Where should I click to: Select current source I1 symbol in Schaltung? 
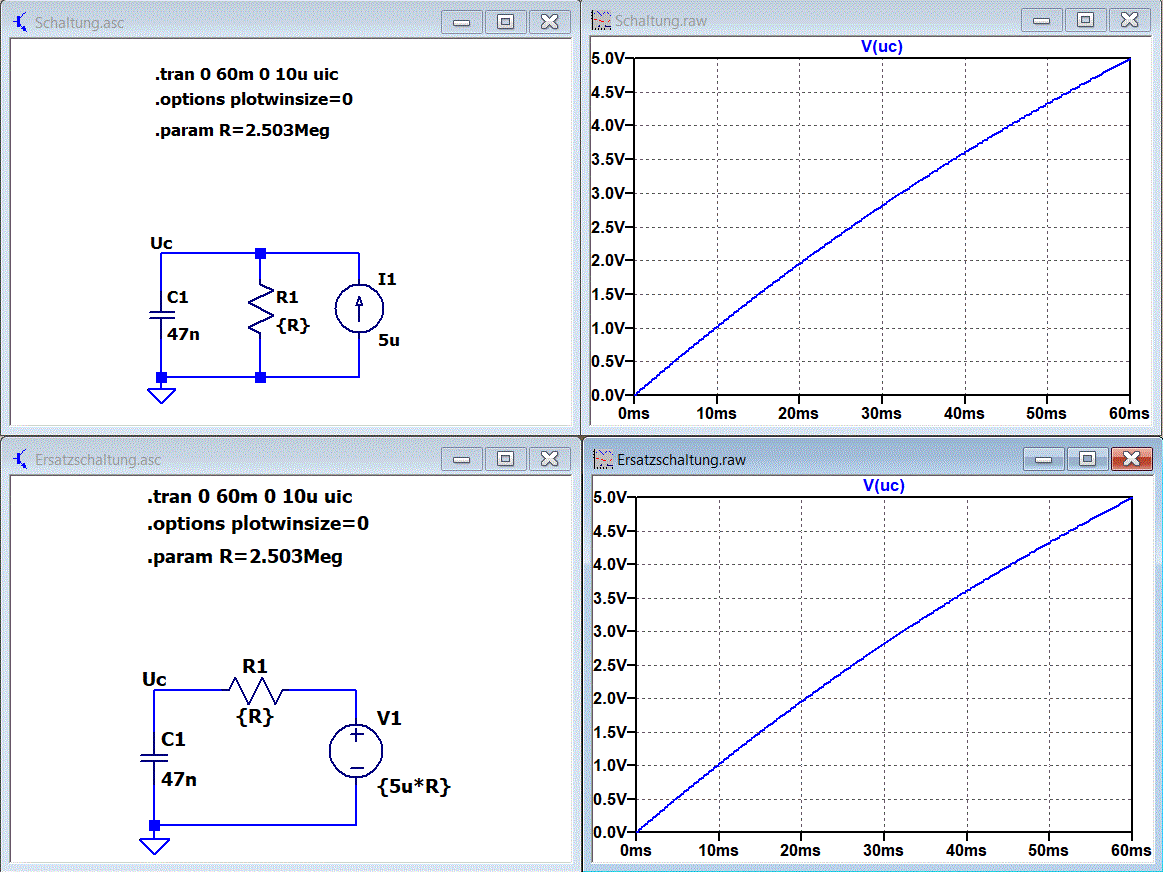(x=359, y=308)
